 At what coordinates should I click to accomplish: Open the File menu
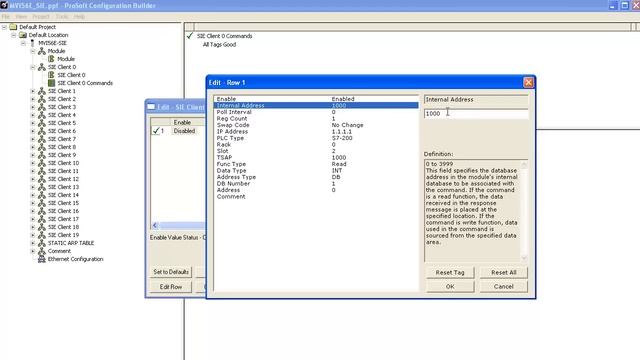click(x=6, y=17)
